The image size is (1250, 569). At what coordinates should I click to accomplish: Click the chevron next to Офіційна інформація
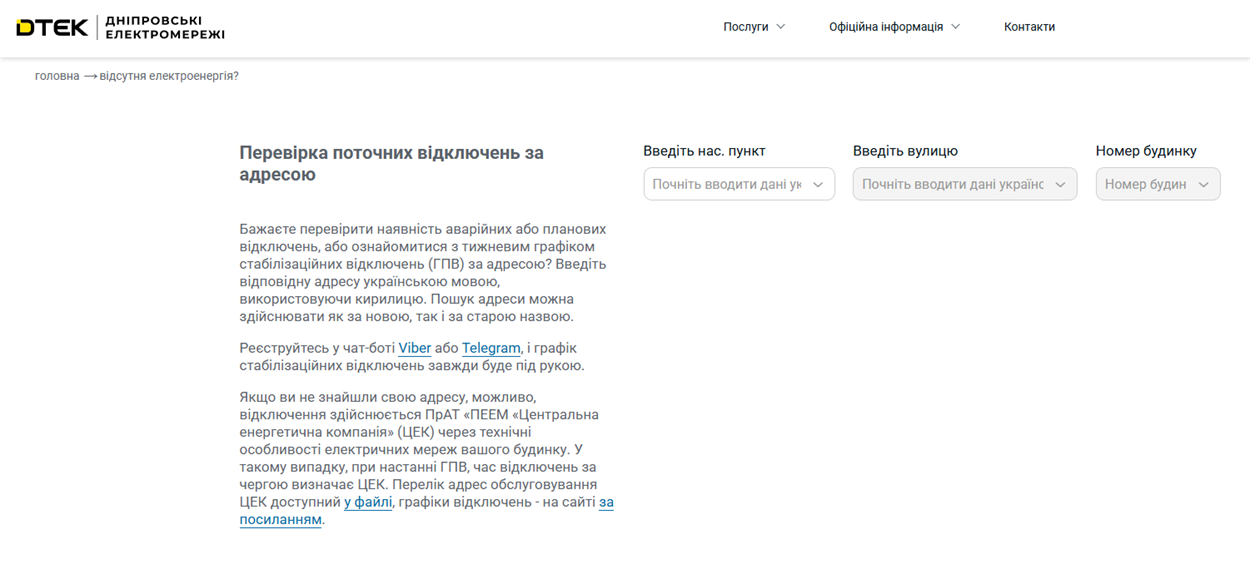click(x=955, y=27)
